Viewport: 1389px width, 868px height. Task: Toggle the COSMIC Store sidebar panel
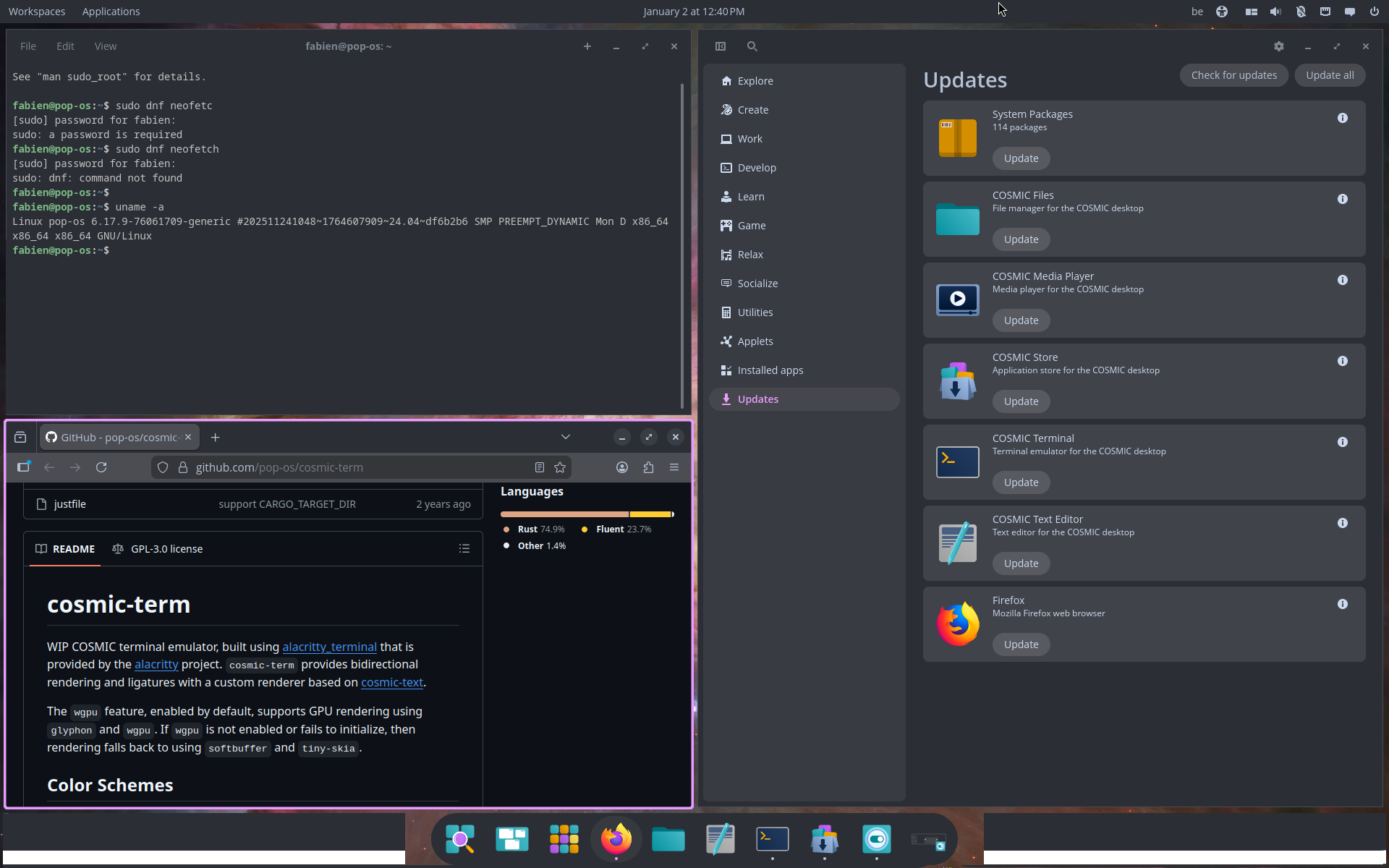pos(721,46)
